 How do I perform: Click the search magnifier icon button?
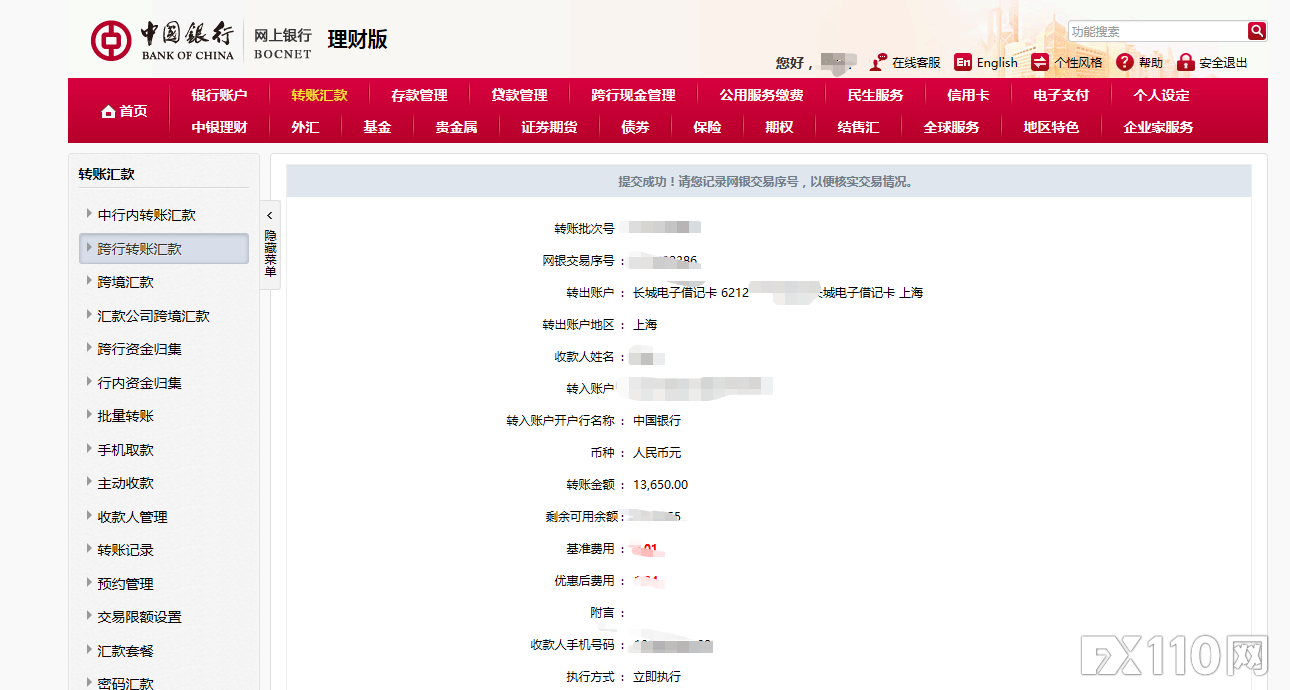pyautogui.click(x=1256, y=31)
